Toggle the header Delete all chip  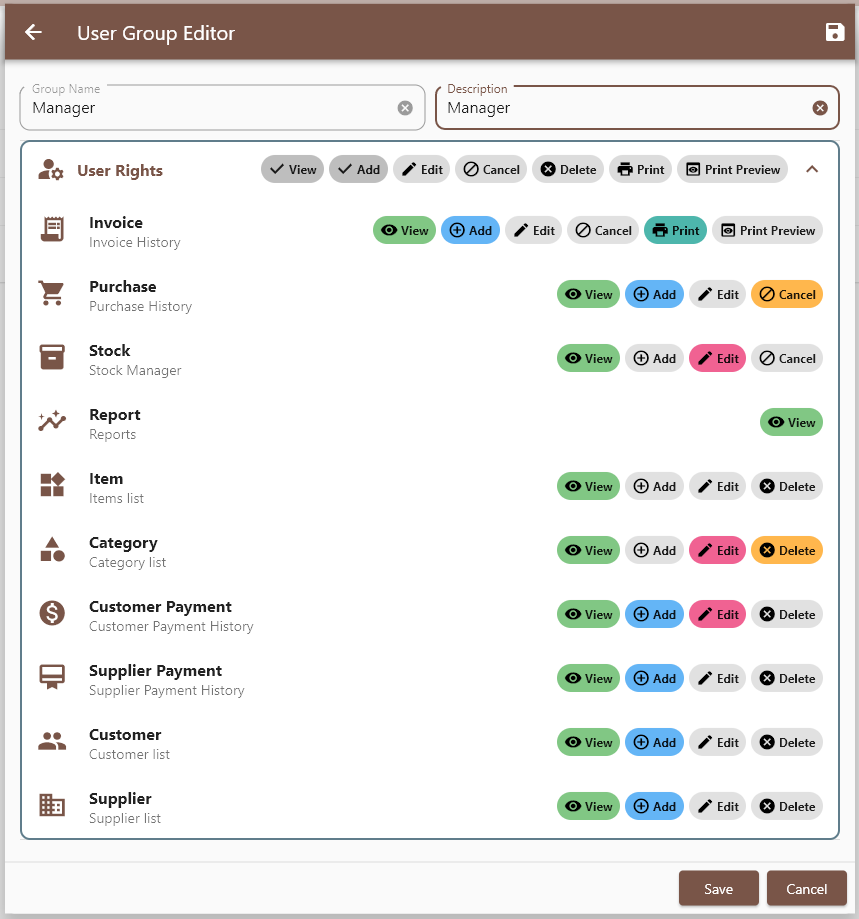568,169
